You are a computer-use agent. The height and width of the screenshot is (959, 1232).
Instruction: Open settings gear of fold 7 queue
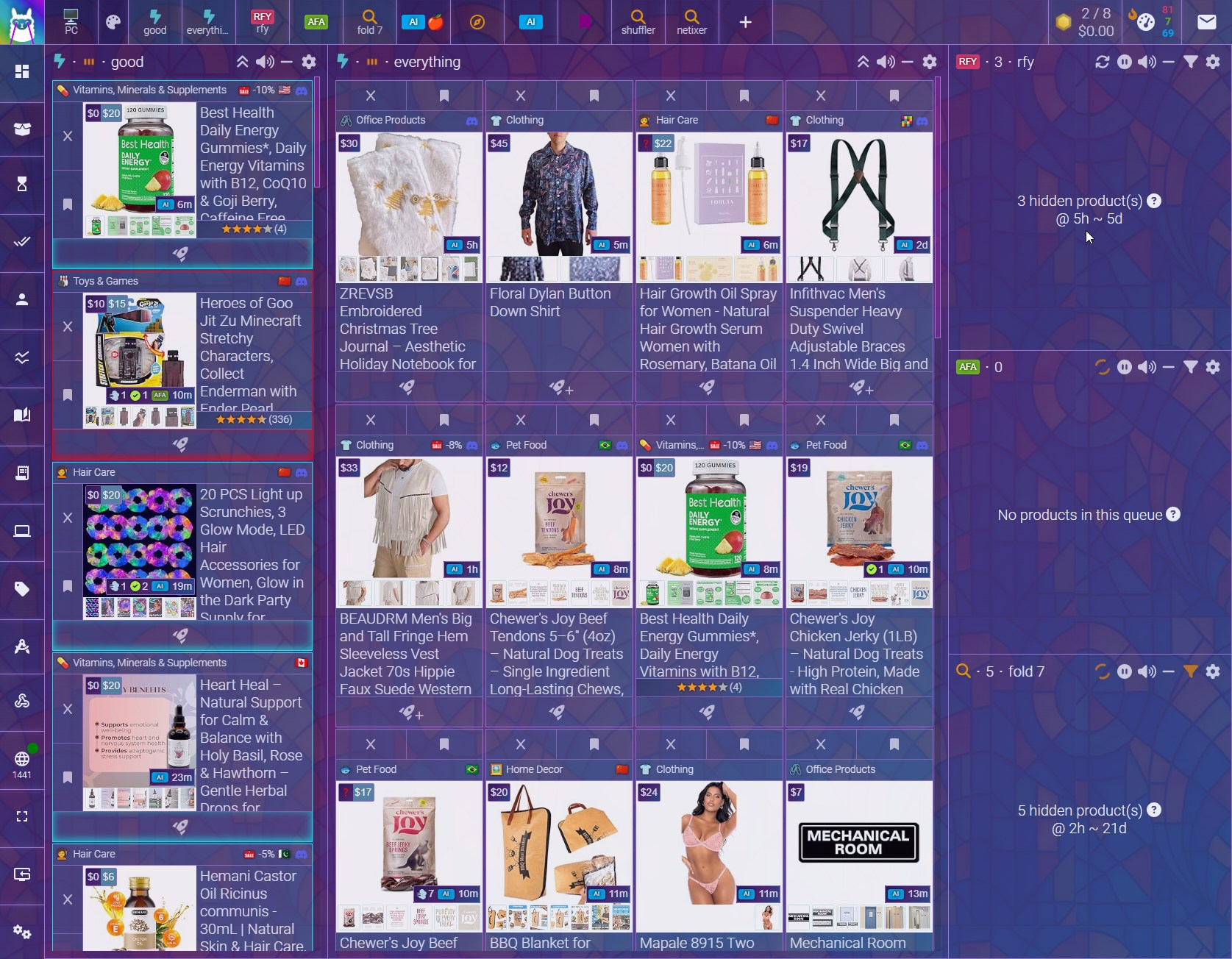[x=1214, y=671]
